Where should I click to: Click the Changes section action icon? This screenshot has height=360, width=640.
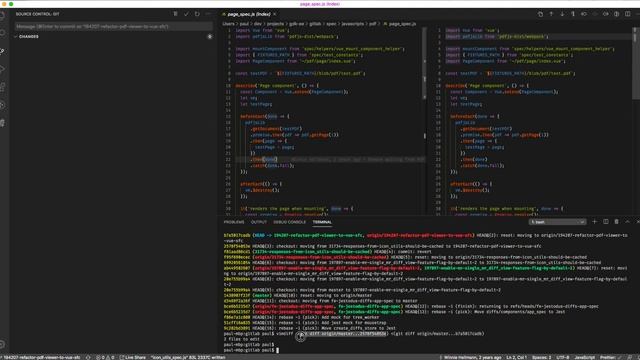209,36
